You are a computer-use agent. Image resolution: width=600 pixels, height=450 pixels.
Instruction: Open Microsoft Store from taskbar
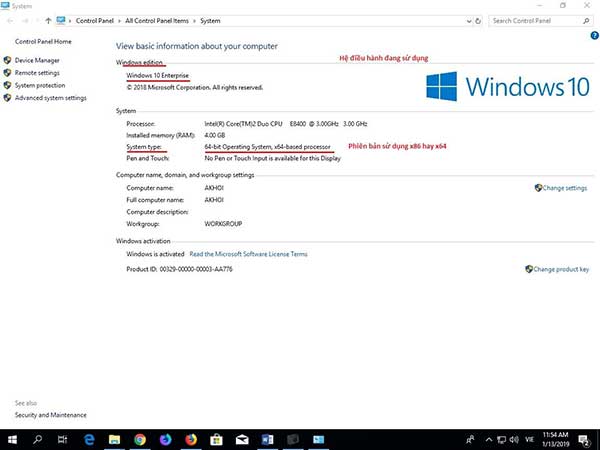217,439
